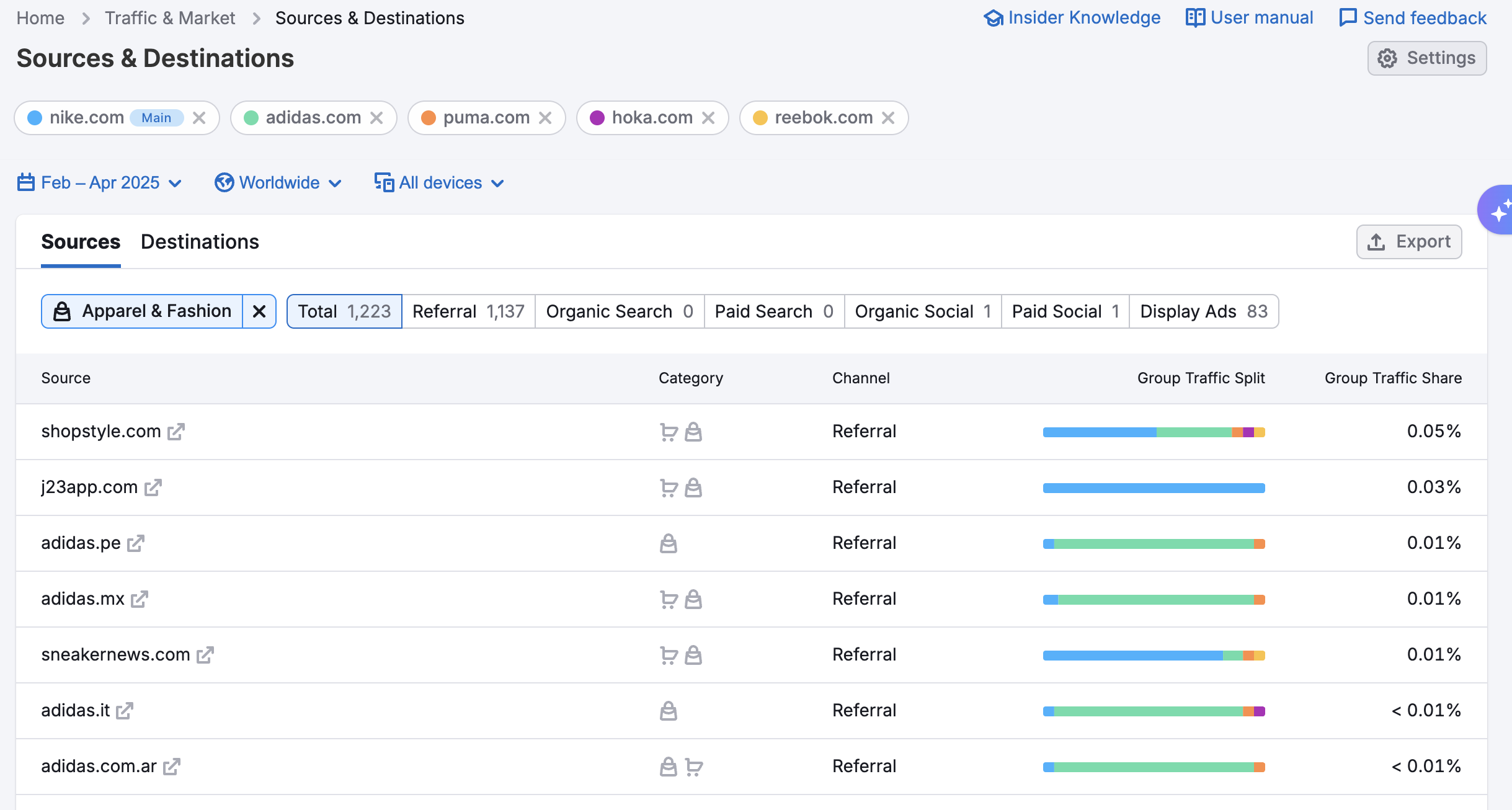1512x810 pixels.
Task: Switch to the Destinations tab
Action: point(200,242)
